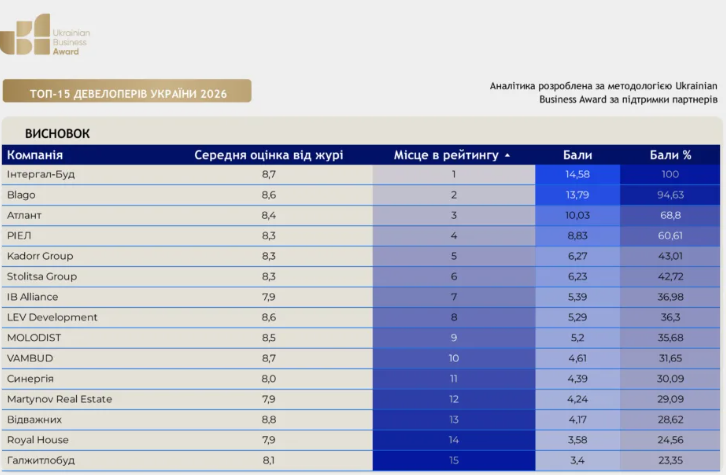Viewport: 726px width, 475px height.
Task: Click the Інтергал-Буд company name
Action: pos(41,175)
